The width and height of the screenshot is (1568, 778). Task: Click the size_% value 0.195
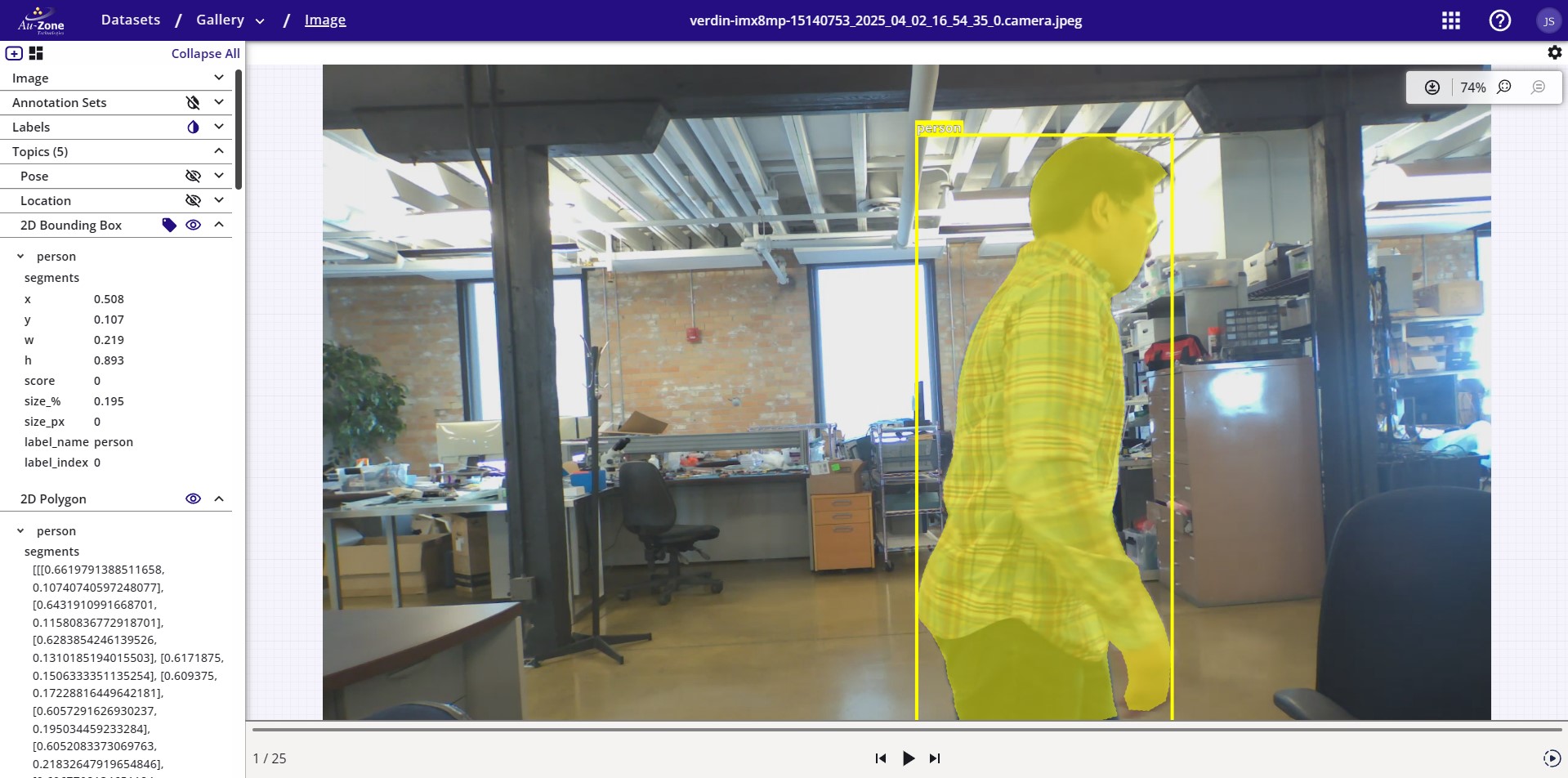point(109,401)
